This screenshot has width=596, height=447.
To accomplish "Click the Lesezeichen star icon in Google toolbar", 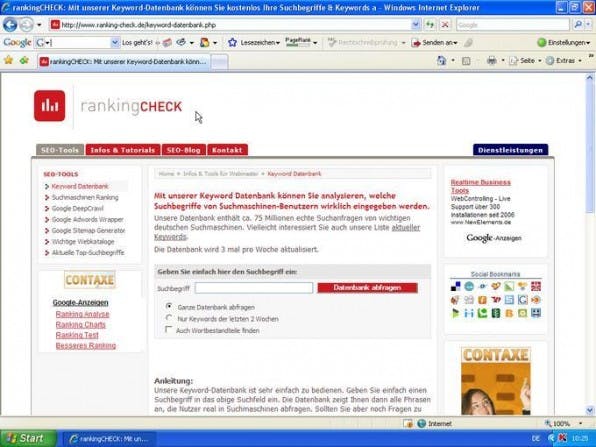I will (232, 43).
